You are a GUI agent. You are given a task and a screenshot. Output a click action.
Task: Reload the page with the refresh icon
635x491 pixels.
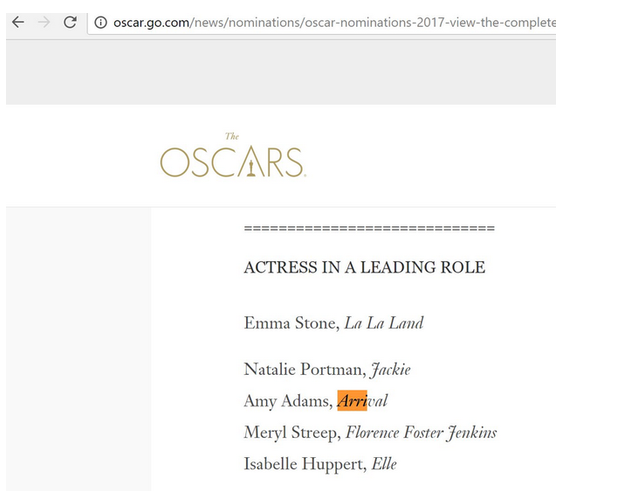(x=70, y=22)
